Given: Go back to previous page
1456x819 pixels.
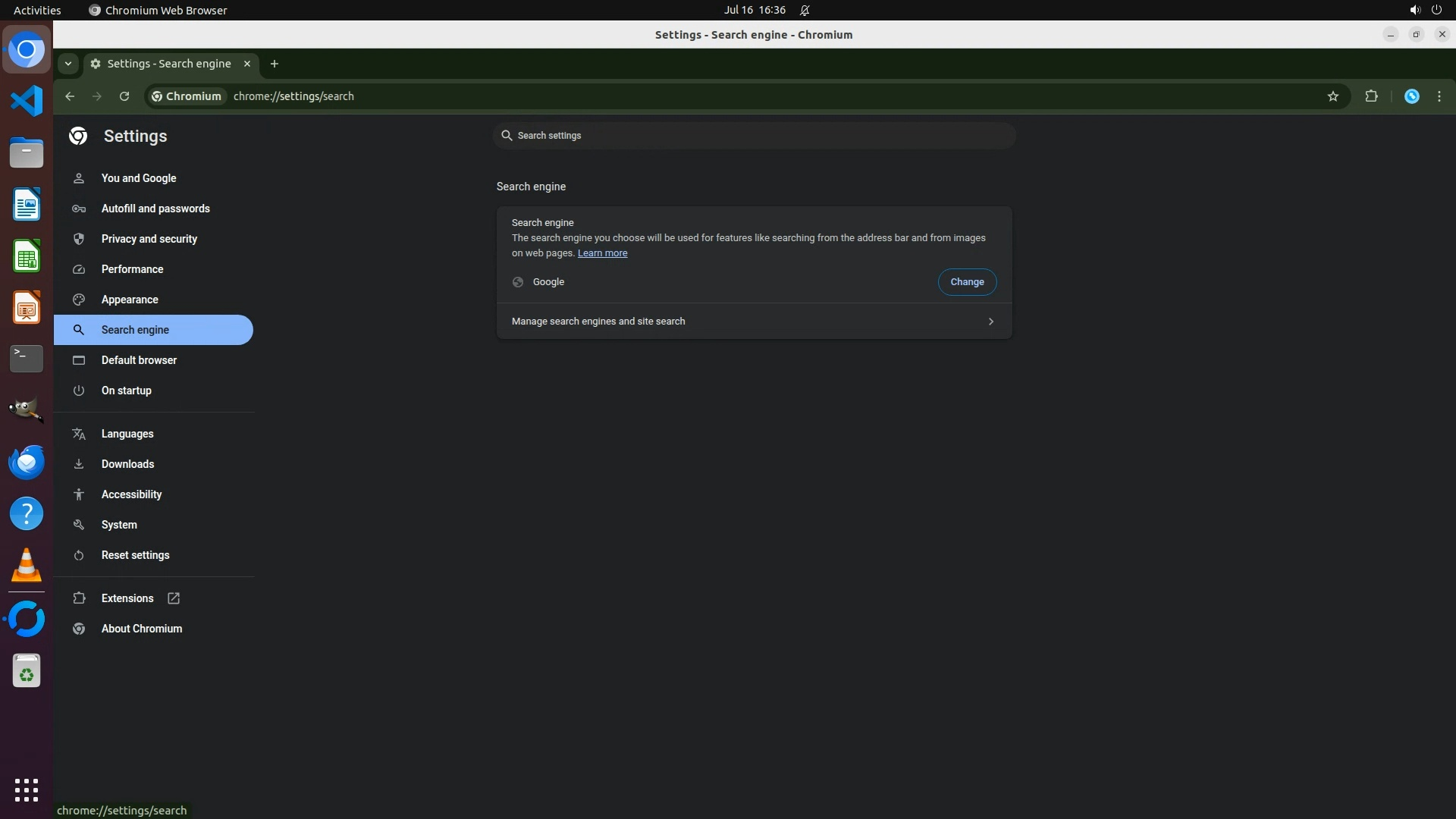Looking at the screenshot, I should pyautogui.click(x=70, y=96).
